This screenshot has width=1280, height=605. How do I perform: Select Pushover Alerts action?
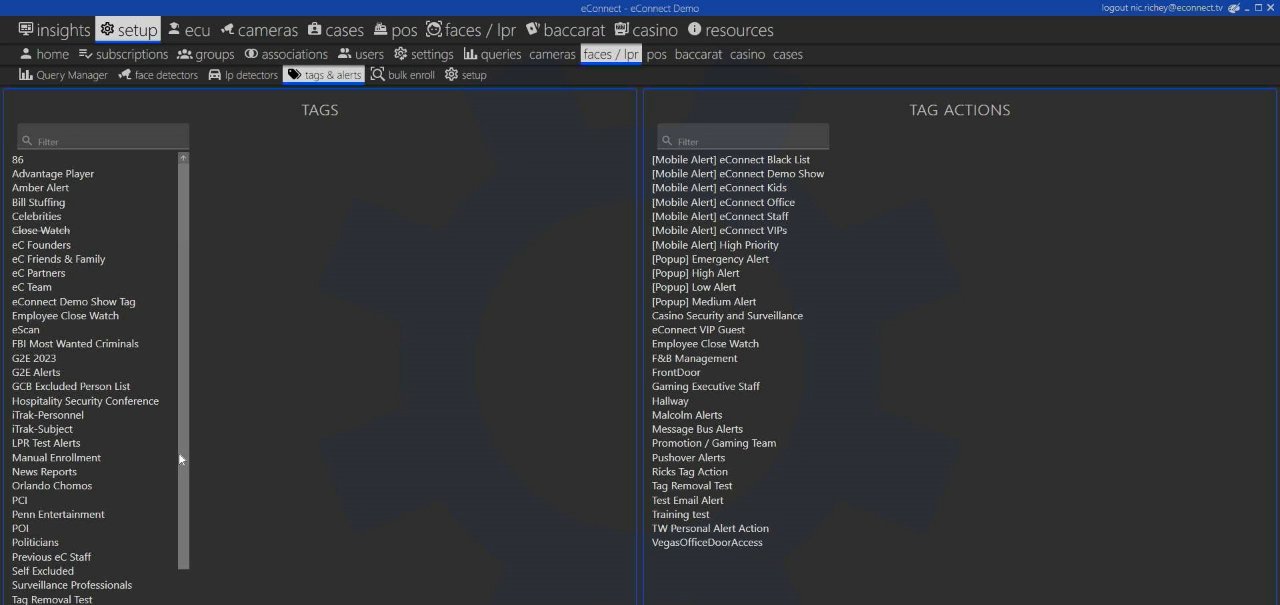click(x=689, y=458)
